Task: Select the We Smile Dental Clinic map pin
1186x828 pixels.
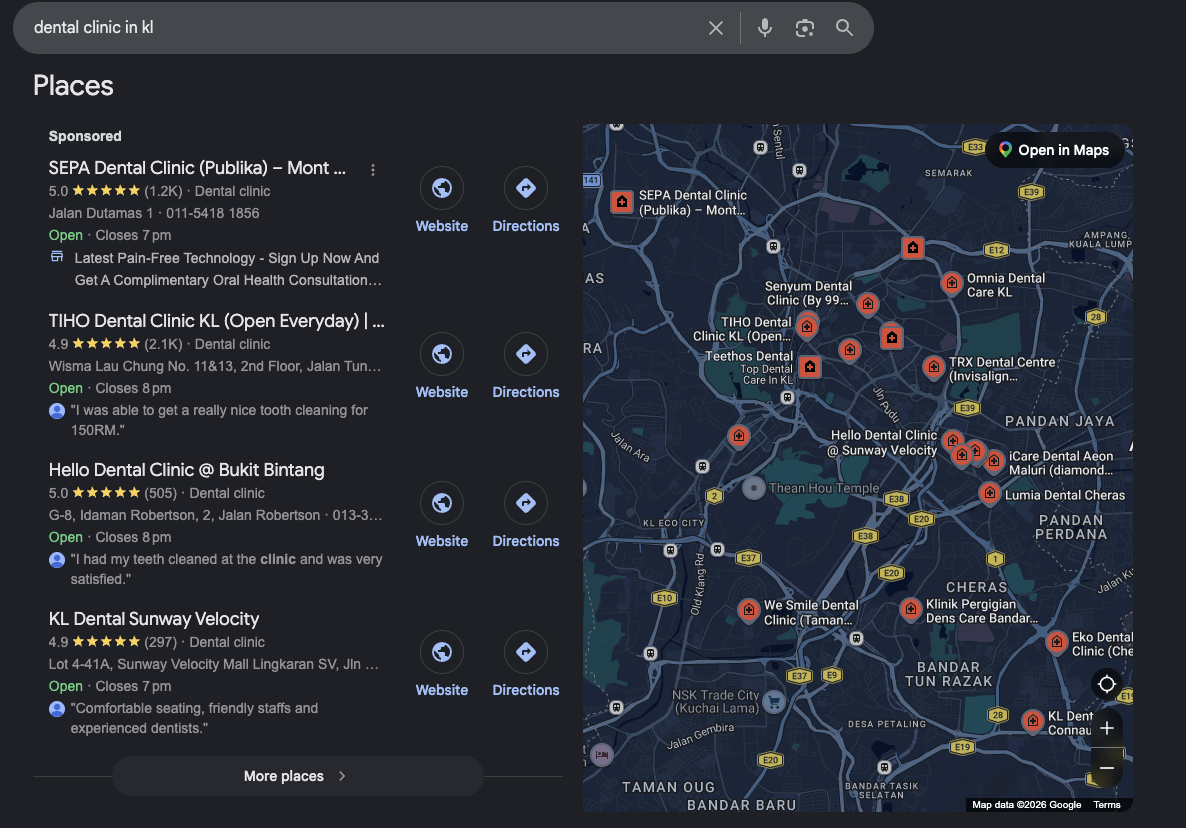Action: click(x=748, y=609)
